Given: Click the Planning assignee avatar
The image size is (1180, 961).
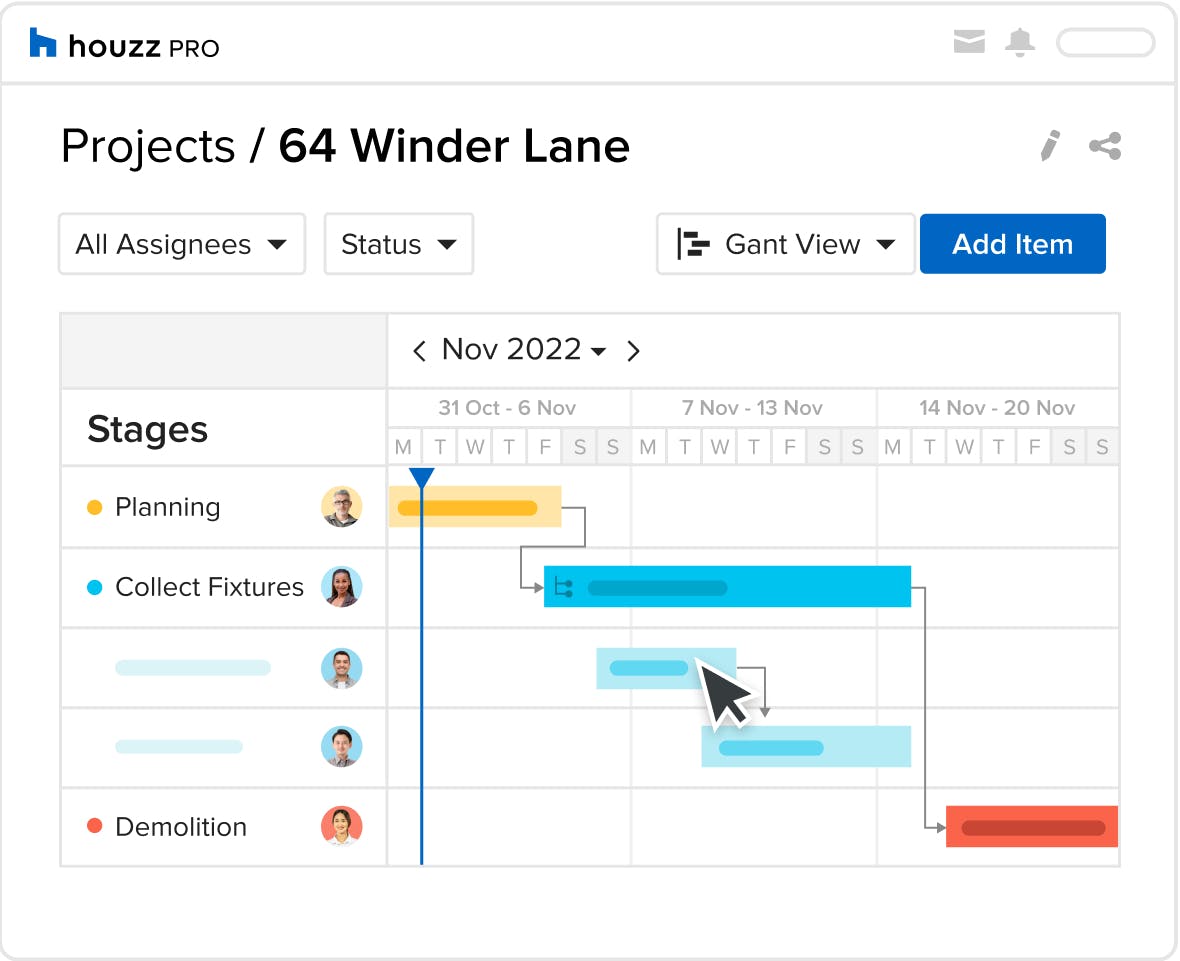Looking at the screenshot, I should (341, 507).
